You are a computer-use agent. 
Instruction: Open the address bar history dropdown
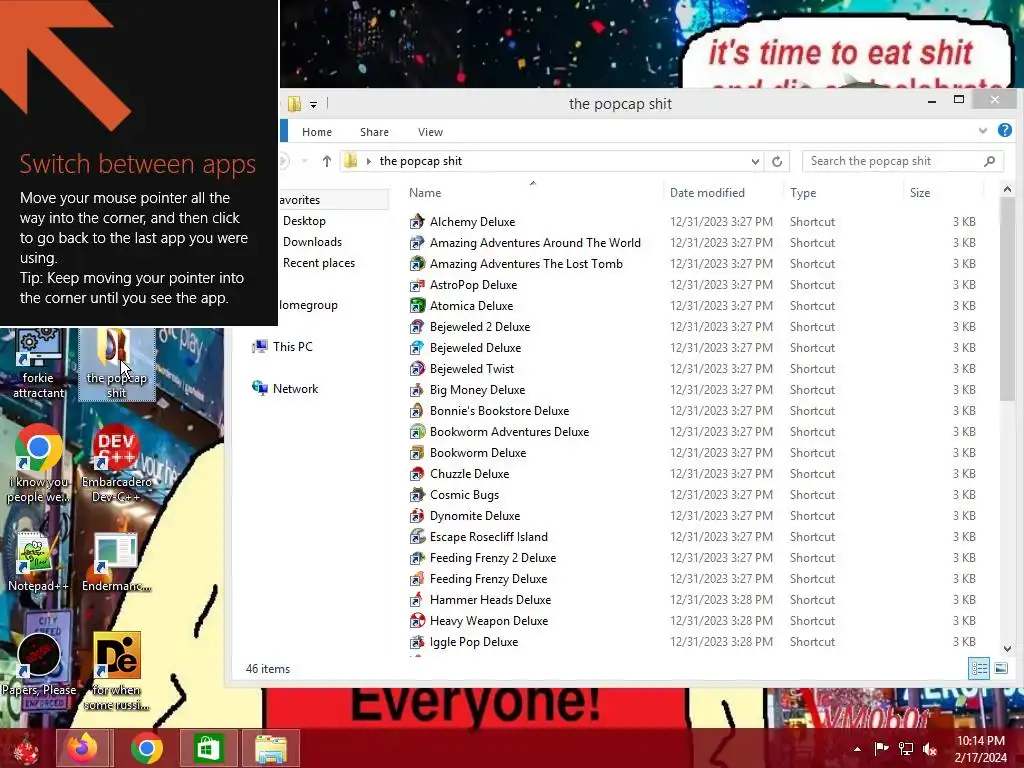(755, 161)
